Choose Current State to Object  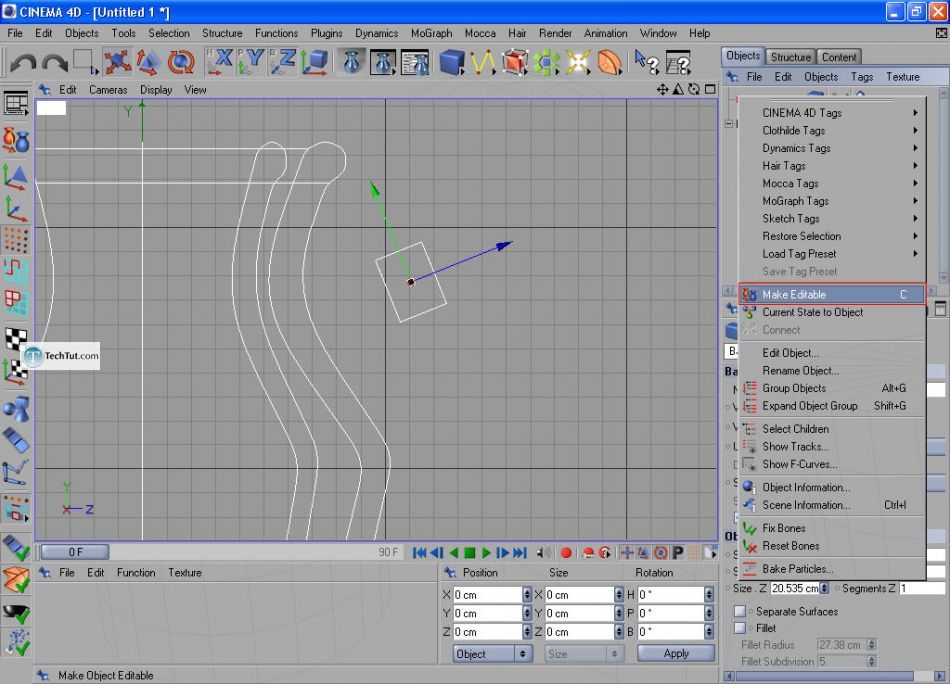[x=832, y=312]
